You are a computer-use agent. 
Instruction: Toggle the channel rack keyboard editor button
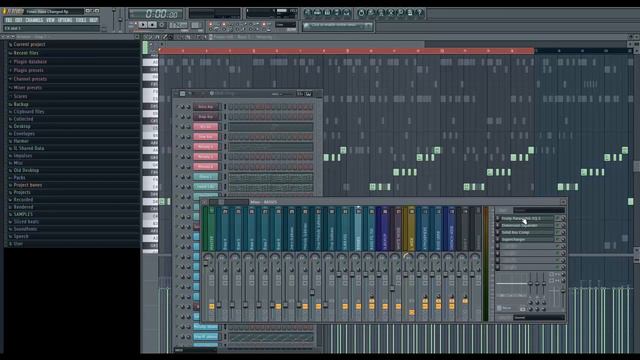click(x=309, y=94)
